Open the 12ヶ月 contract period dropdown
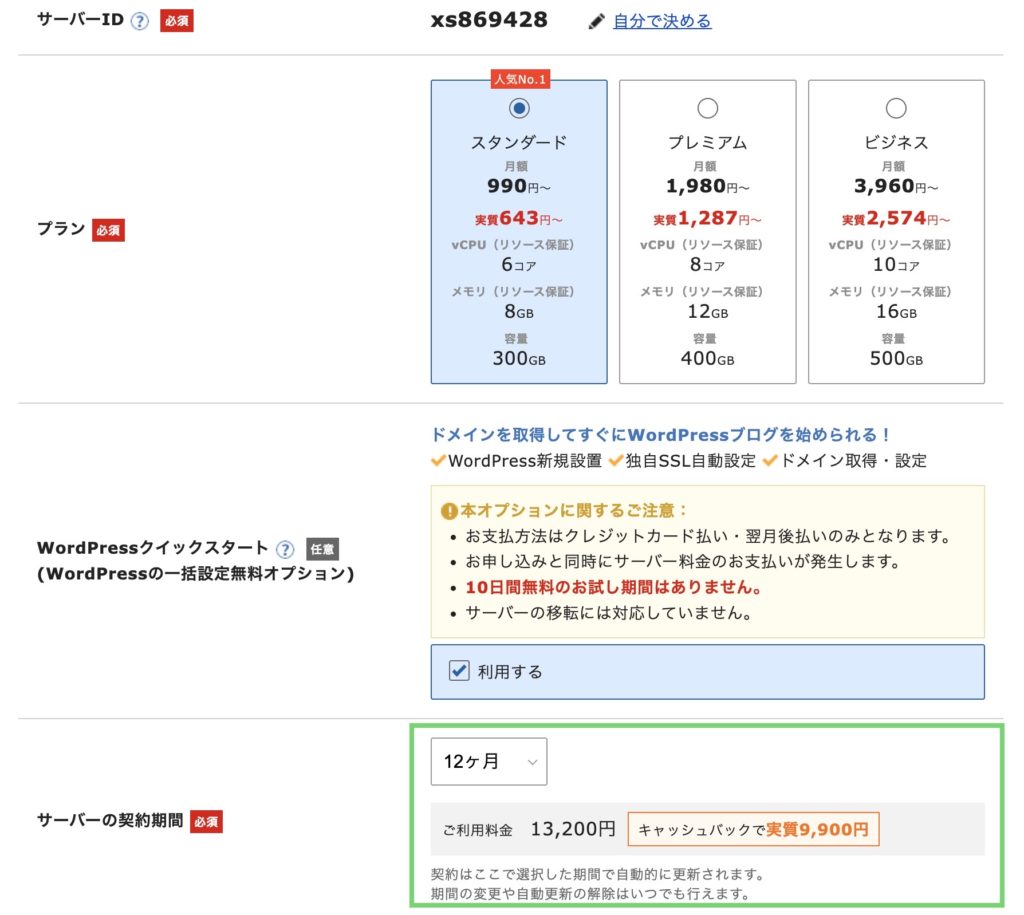 [x=489, y=762]
